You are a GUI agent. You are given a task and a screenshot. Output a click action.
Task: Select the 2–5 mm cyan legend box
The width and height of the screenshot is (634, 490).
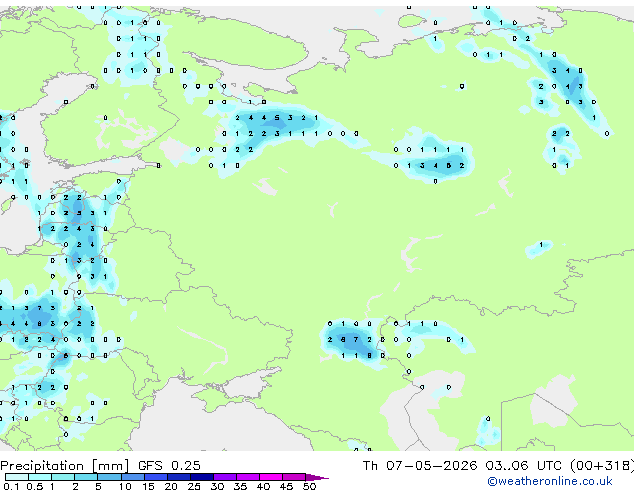tap(86, 477)
